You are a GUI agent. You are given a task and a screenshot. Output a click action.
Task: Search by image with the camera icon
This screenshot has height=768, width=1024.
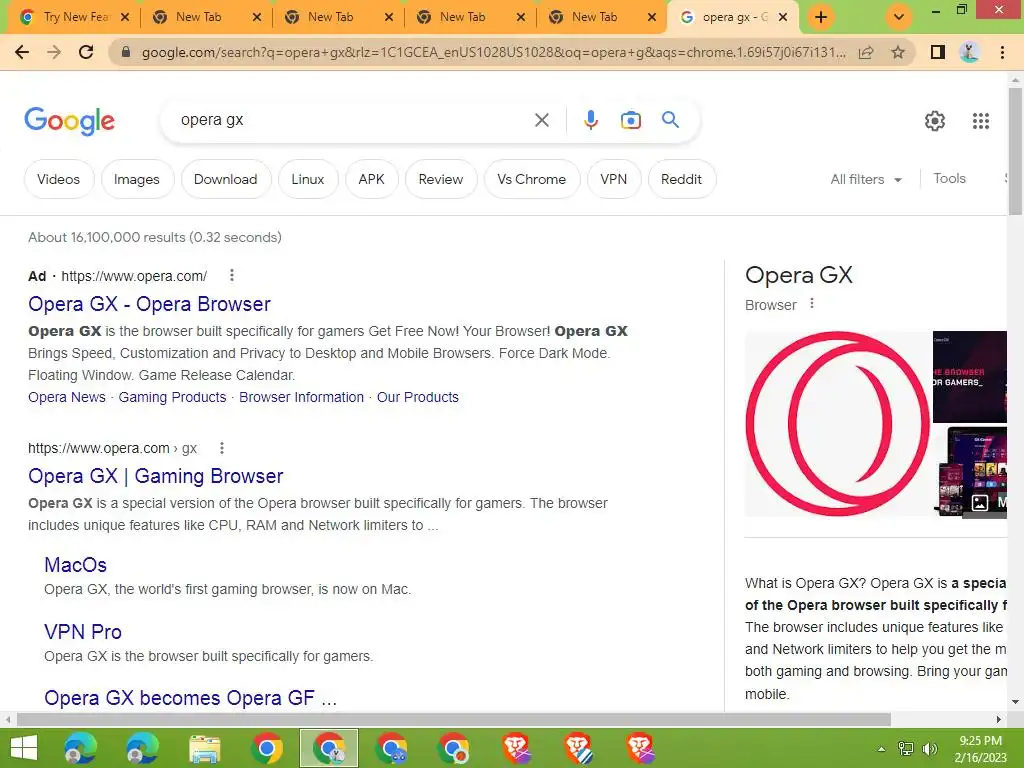pos(630,120)
